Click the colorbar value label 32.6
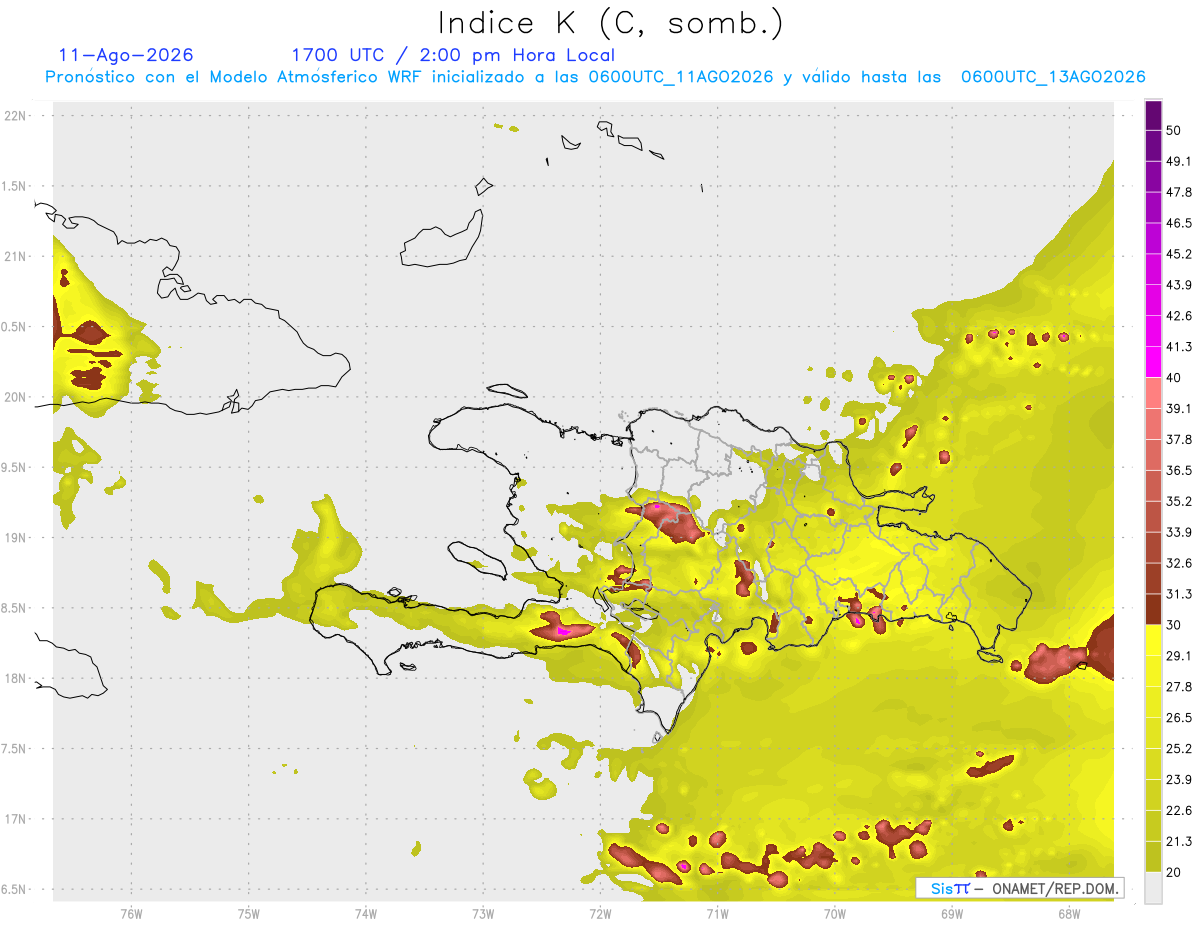This screenshot has height=927, width=1200. pyautogui.click(x=1179, y=563)
